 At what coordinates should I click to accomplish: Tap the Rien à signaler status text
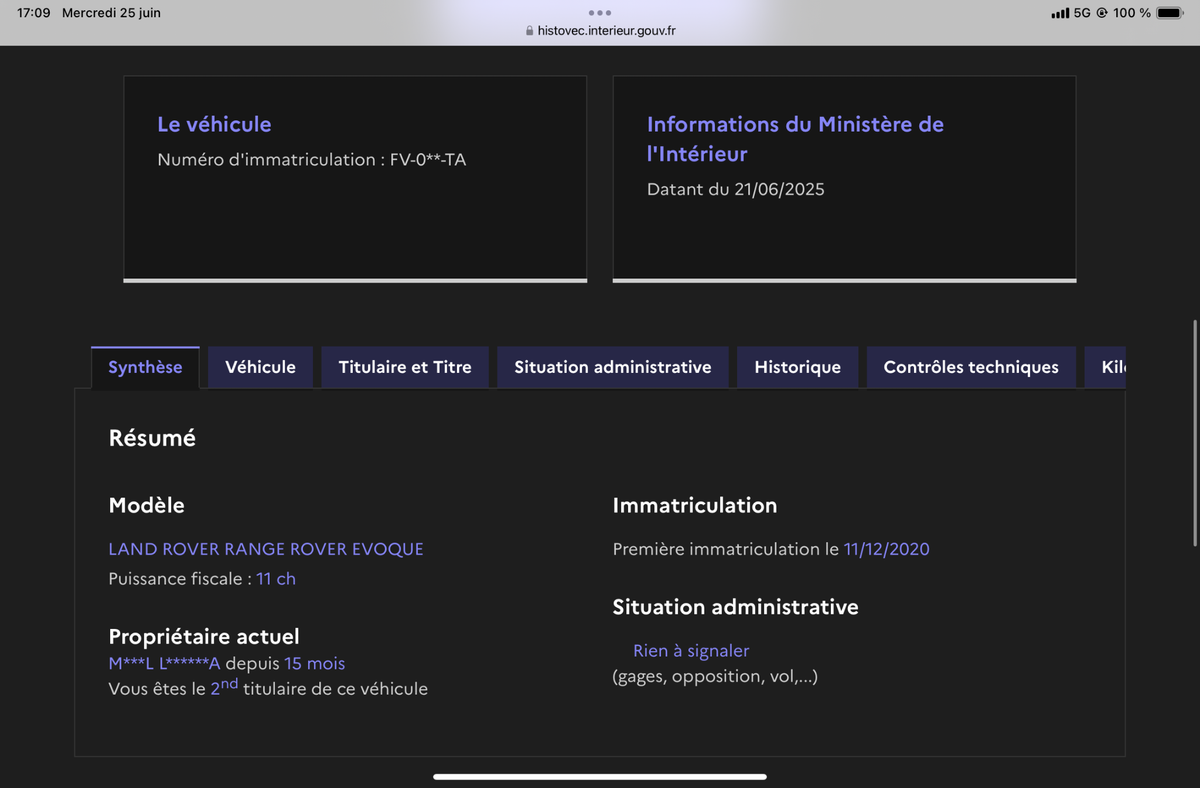point(691,651)
